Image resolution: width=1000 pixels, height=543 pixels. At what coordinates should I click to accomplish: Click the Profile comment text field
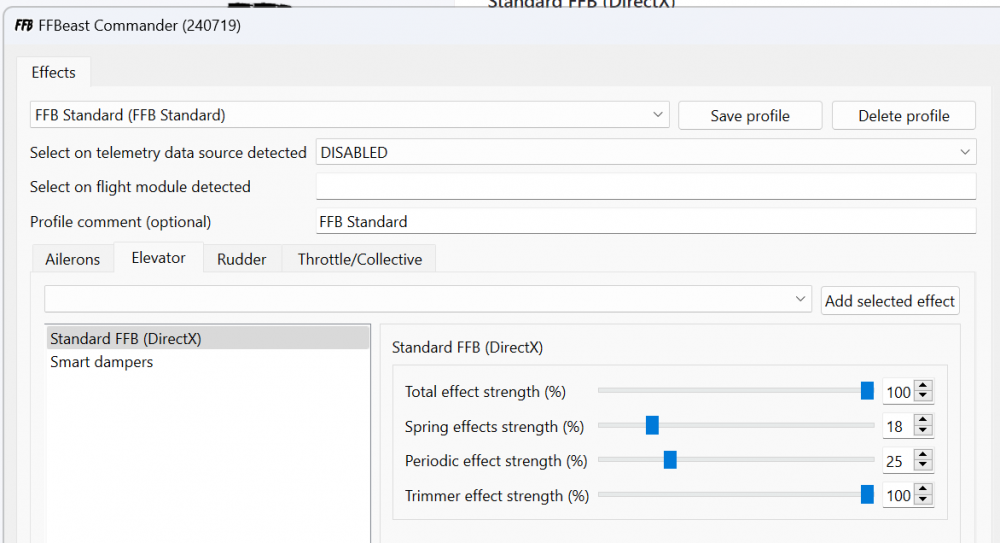pyautogui.click(x=645, y=221)
